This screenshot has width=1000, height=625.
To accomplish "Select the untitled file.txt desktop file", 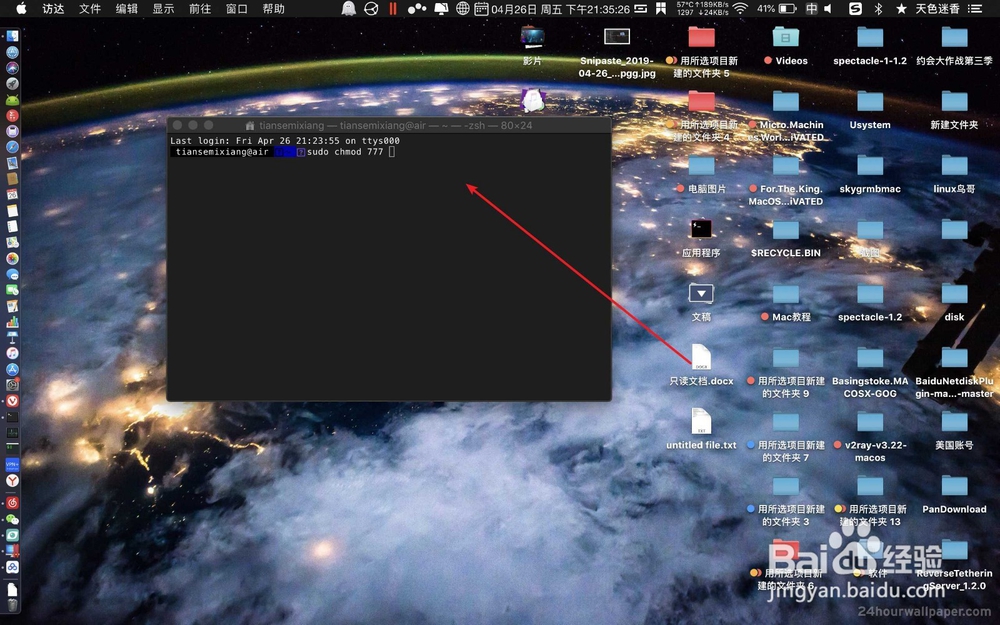I will [x=701, y=429].
